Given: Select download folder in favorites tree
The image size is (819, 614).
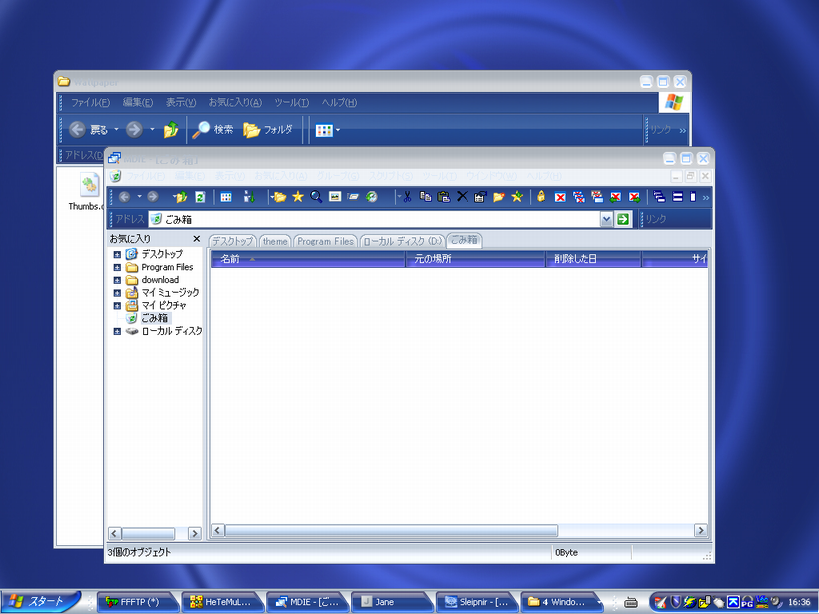Looking at the screenshot, I should pyautogui.click(x=160, y=280).
